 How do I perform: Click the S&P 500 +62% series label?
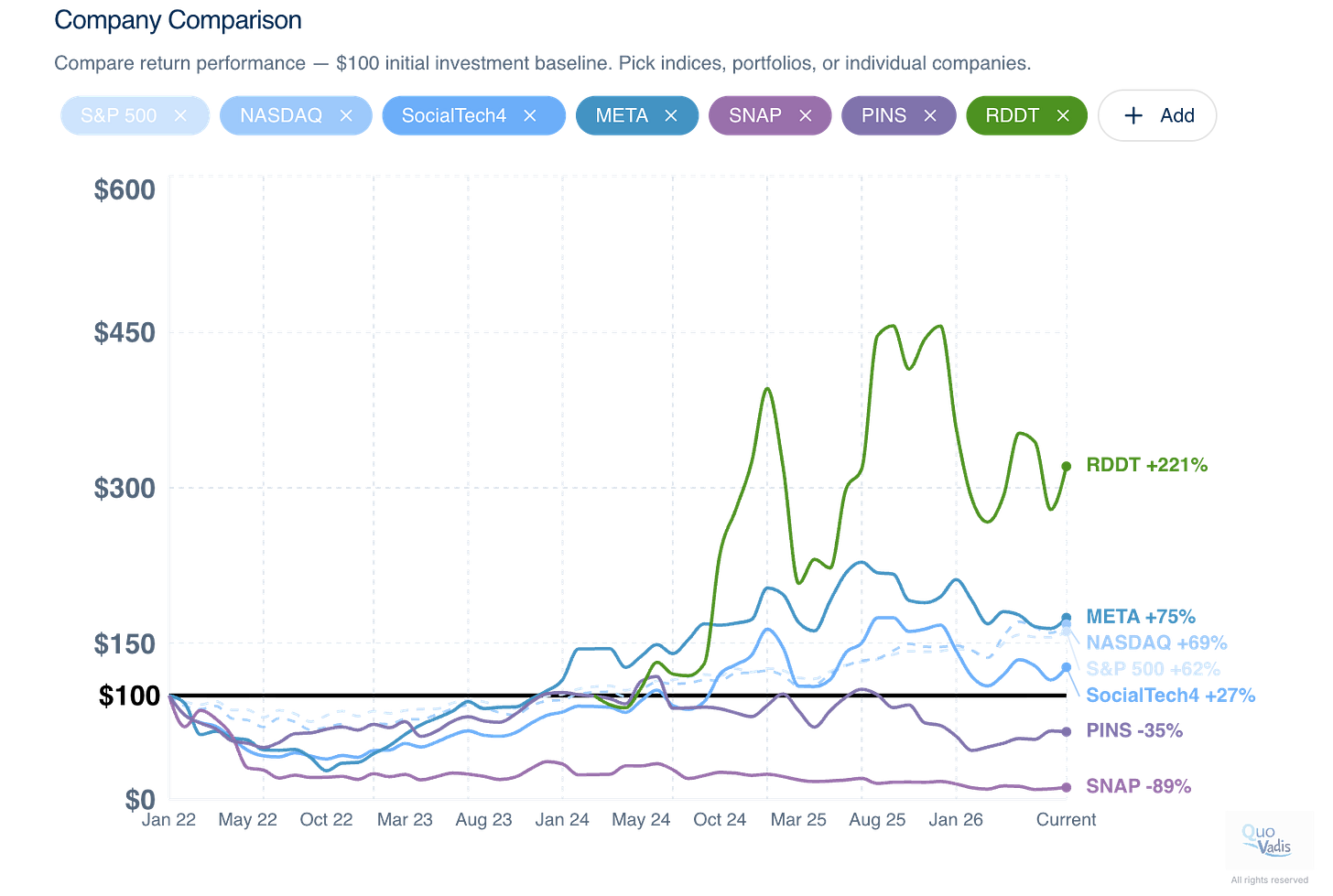click(x=1154, y=669)
